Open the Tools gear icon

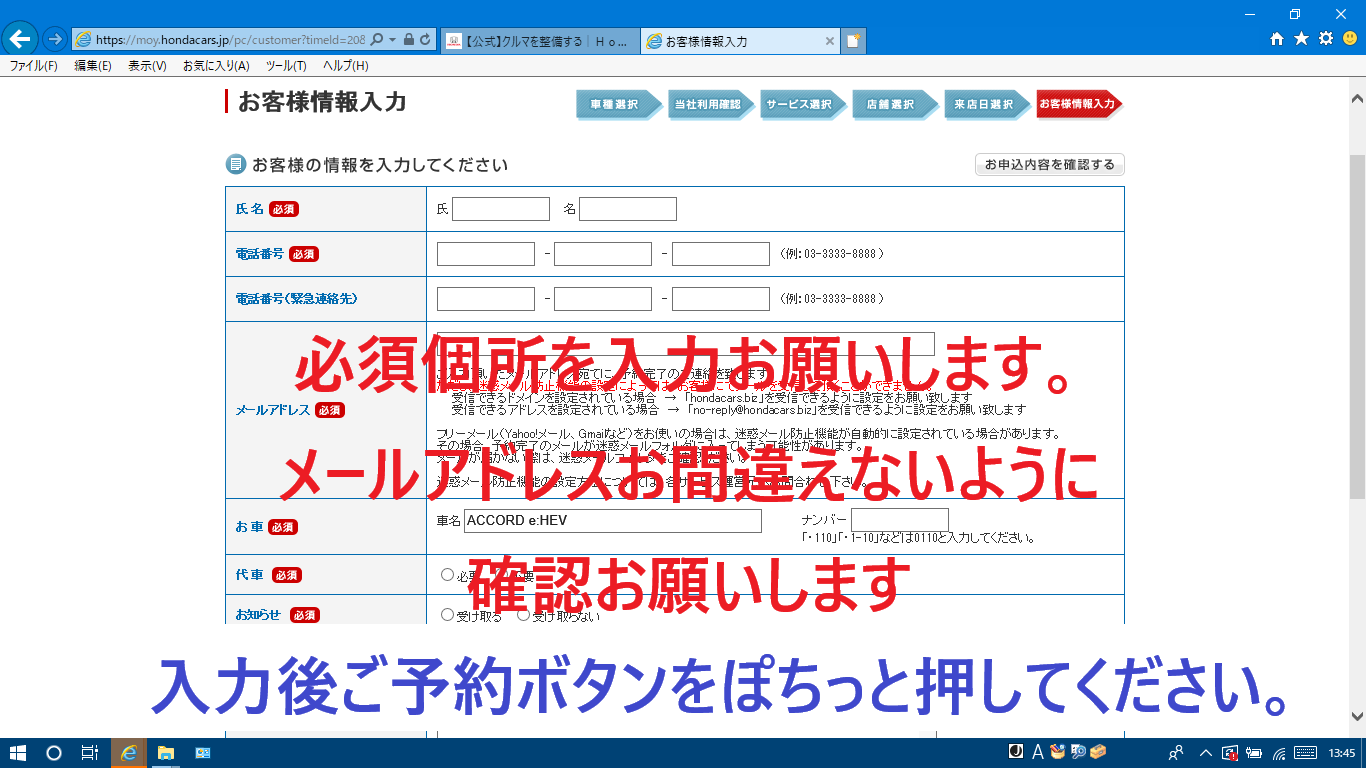tap(1325, 39)
